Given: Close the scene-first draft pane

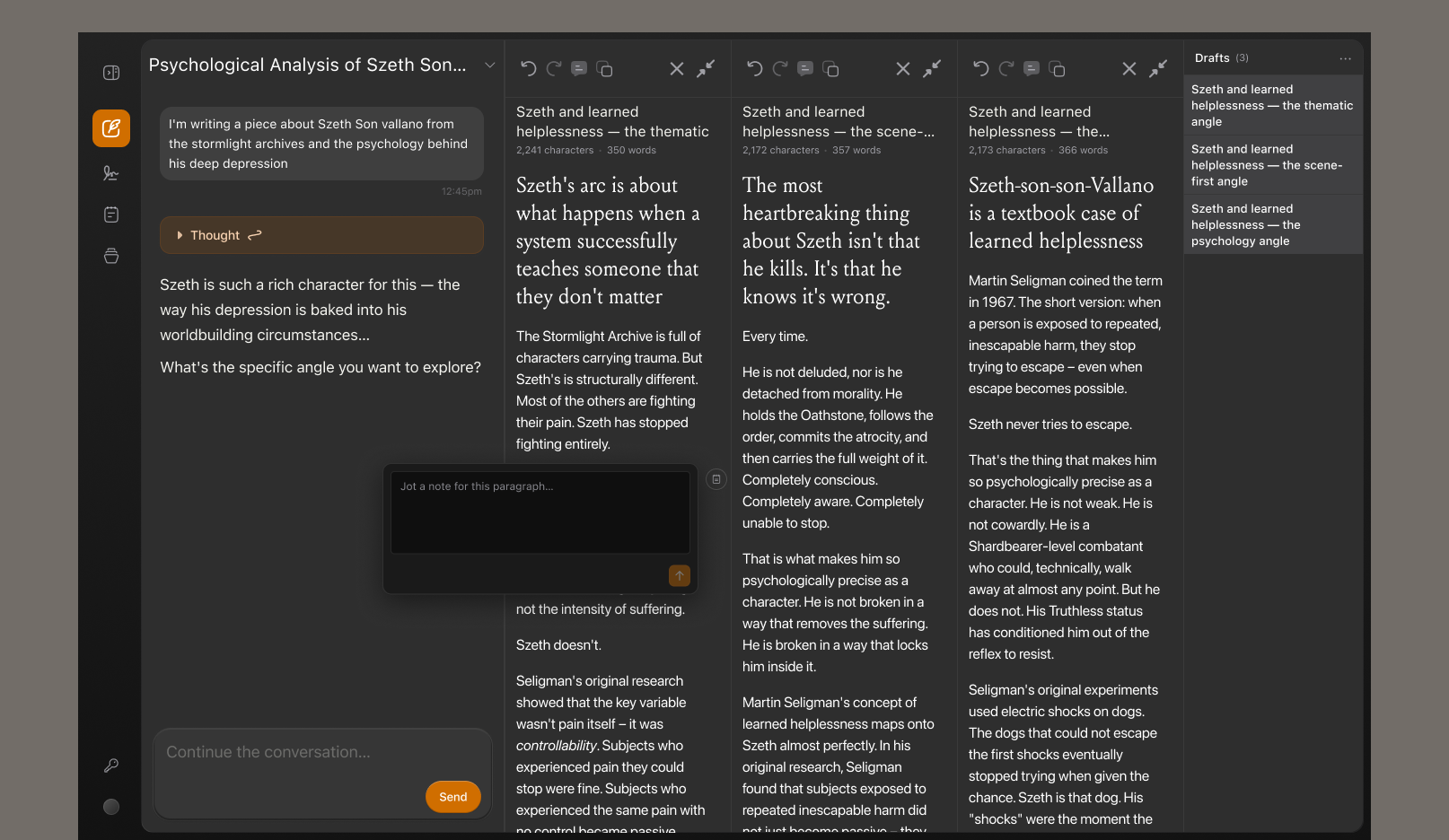Looking at the screenshot, I should (x=903, y=69).
